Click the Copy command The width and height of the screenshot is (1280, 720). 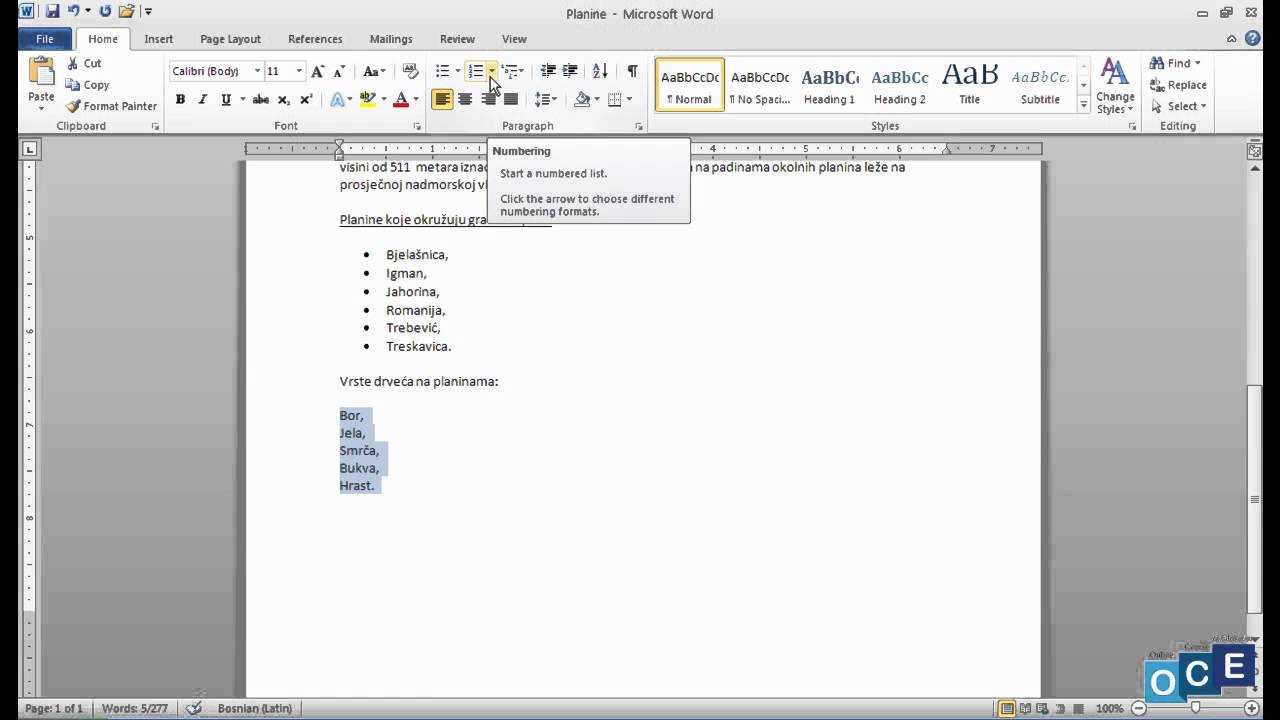[88, 85]
